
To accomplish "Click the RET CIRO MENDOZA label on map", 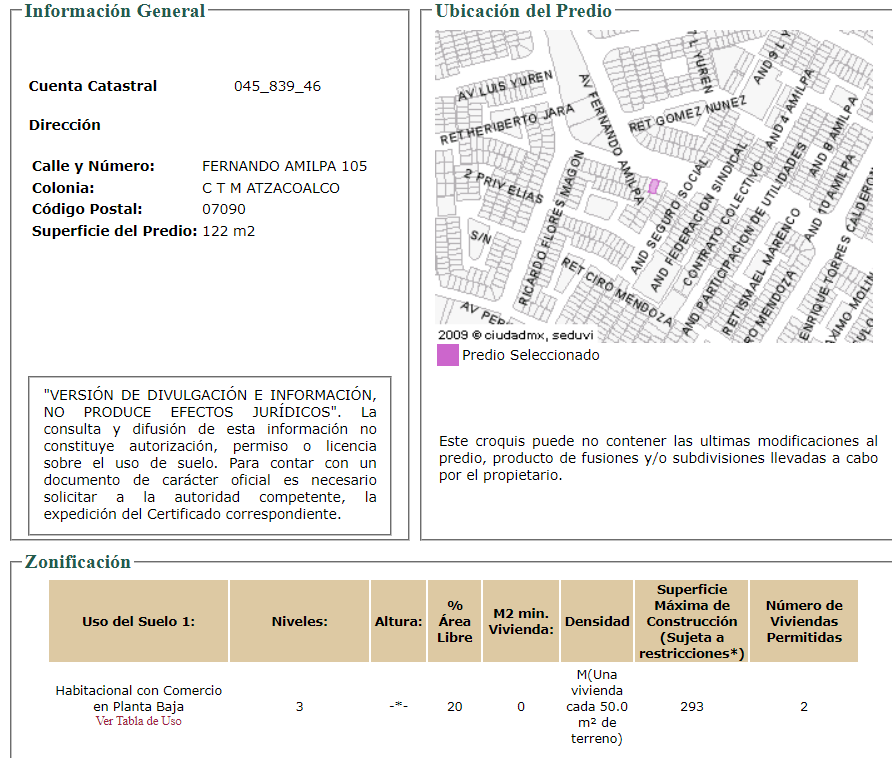I will coord(617,291).
